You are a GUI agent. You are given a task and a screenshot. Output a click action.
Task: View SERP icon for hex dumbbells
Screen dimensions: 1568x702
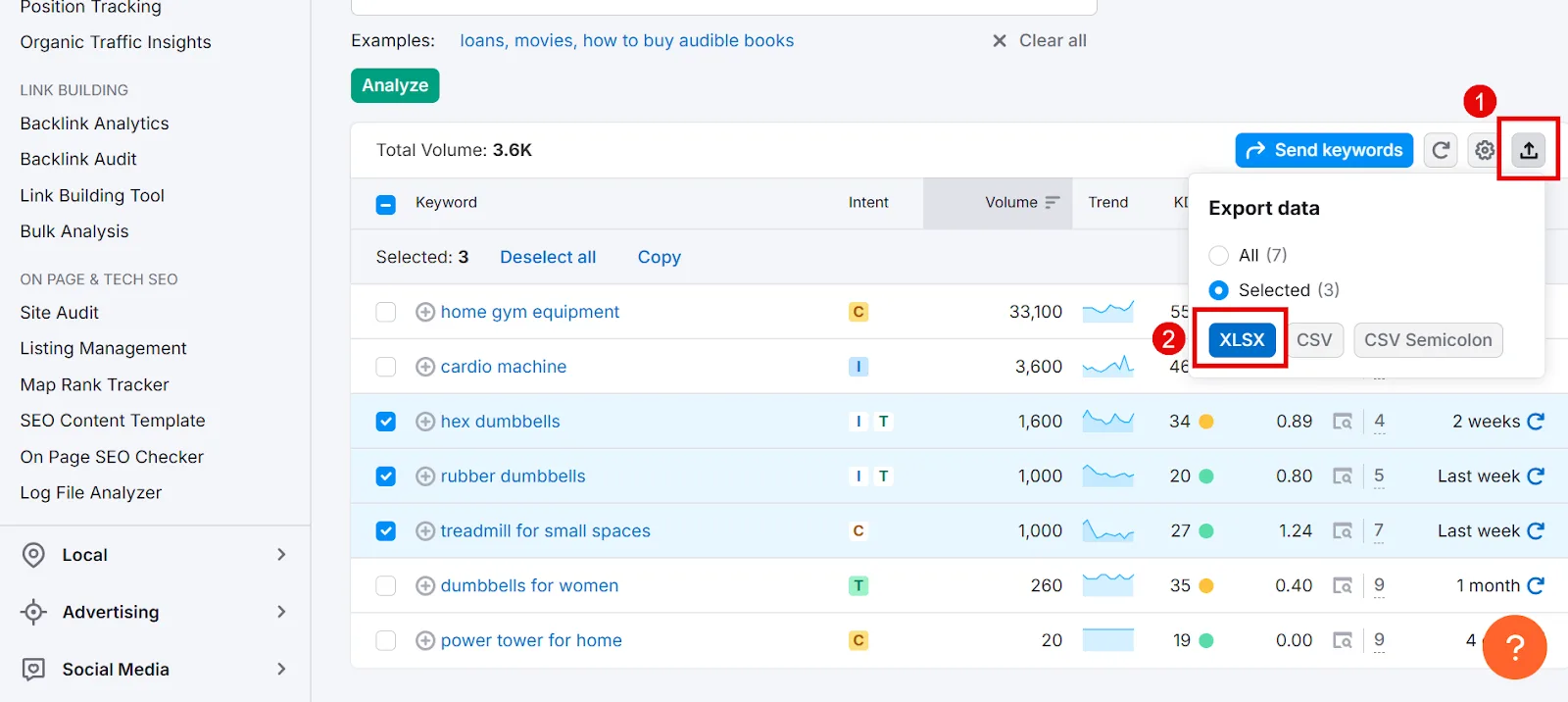pyautogui.click(x=1343, y=422)
